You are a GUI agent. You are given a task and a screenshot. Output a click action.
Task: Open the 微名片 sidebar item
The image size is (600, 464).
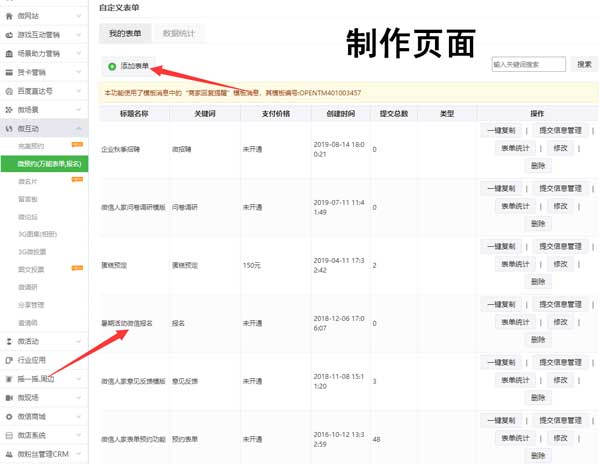tap(28, 181)
